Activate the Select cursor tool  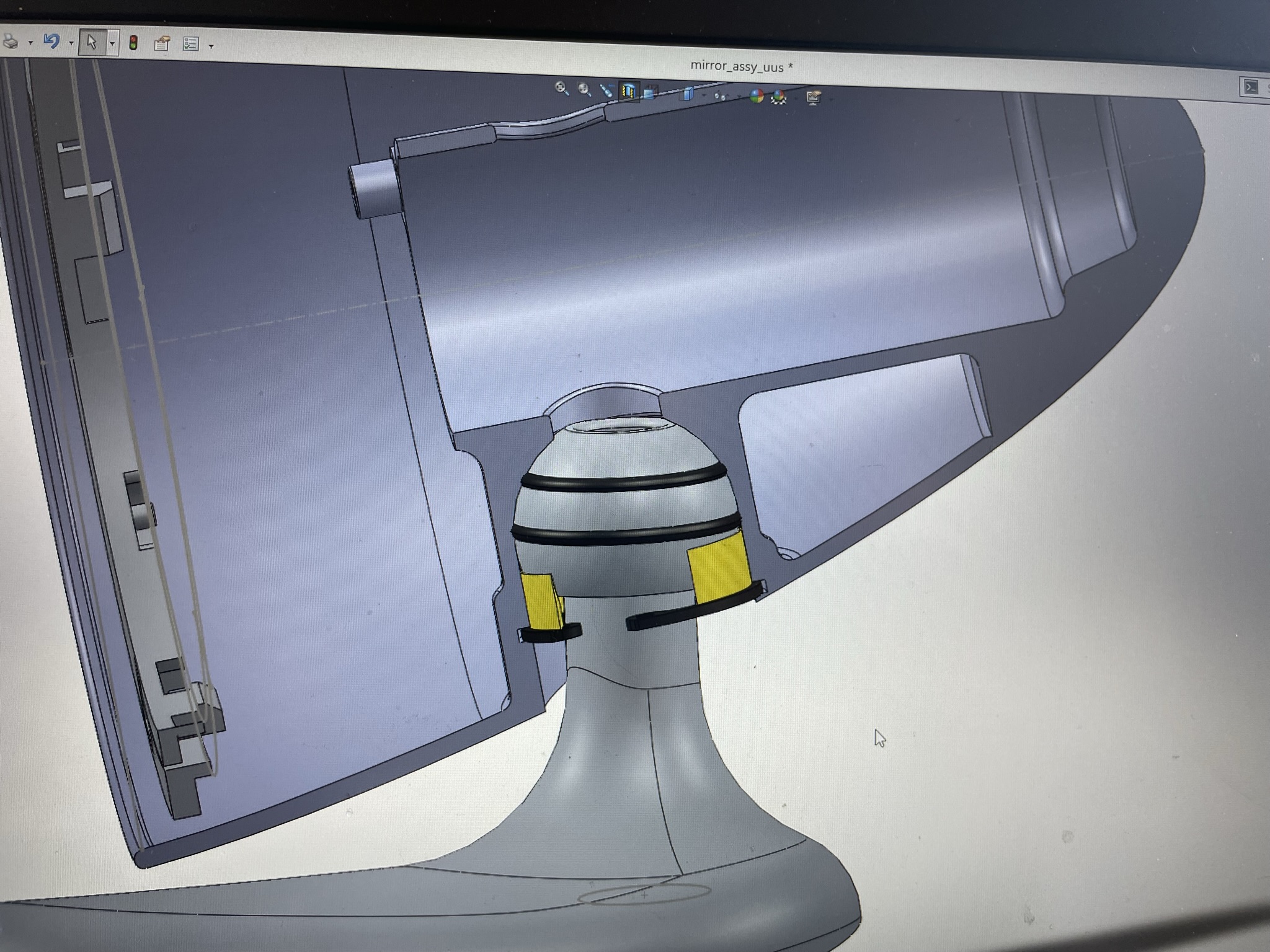92,42
